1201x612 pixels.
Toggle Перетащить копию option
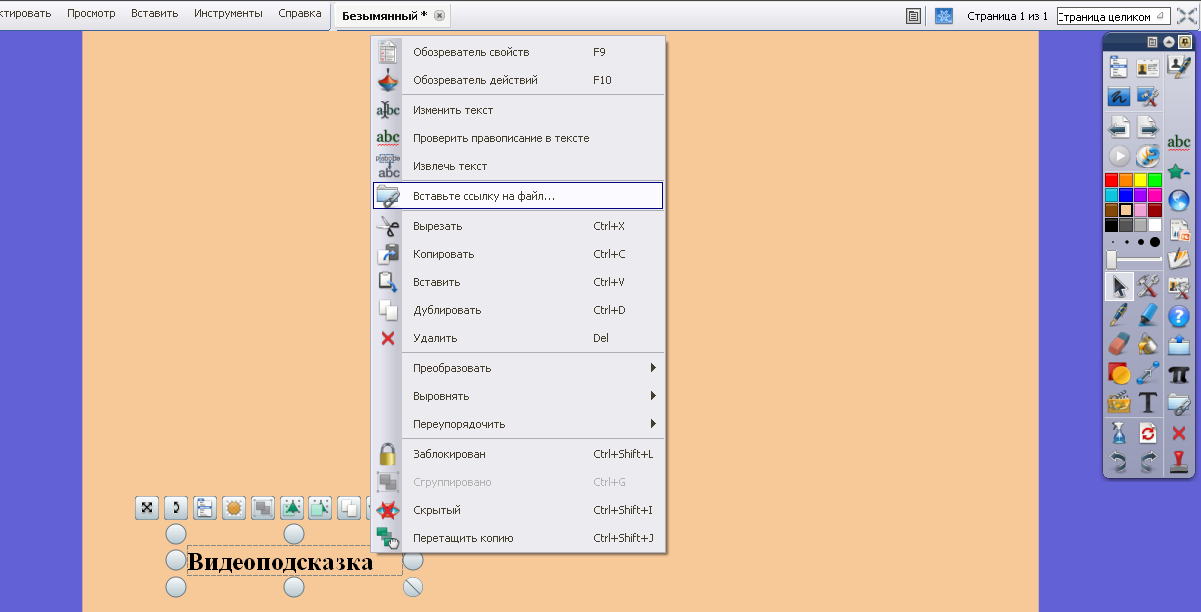463,538
